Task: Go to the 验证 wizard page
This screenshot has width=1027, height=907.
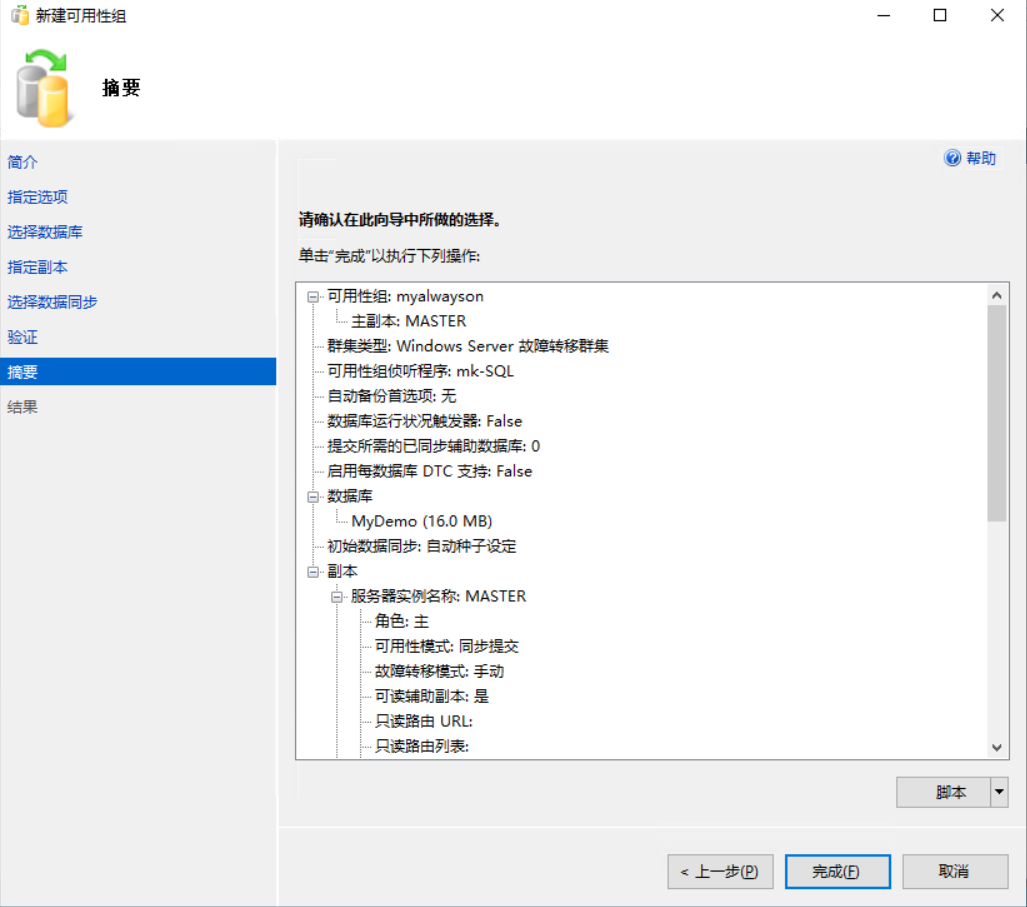Action: click(x=22, y=337)
